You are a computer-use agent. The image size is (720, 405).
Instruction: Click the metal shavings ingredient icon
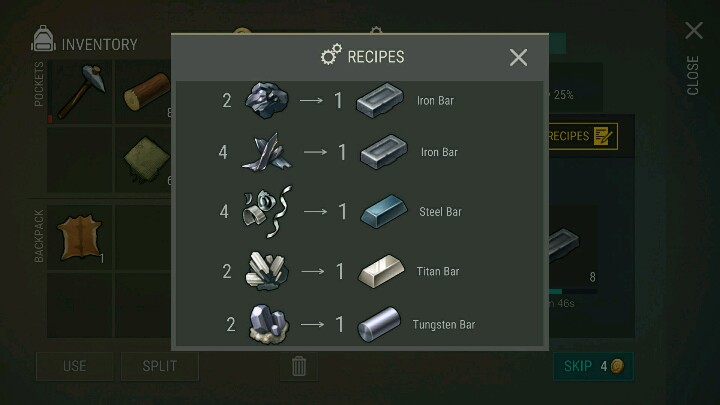(267, 211)
